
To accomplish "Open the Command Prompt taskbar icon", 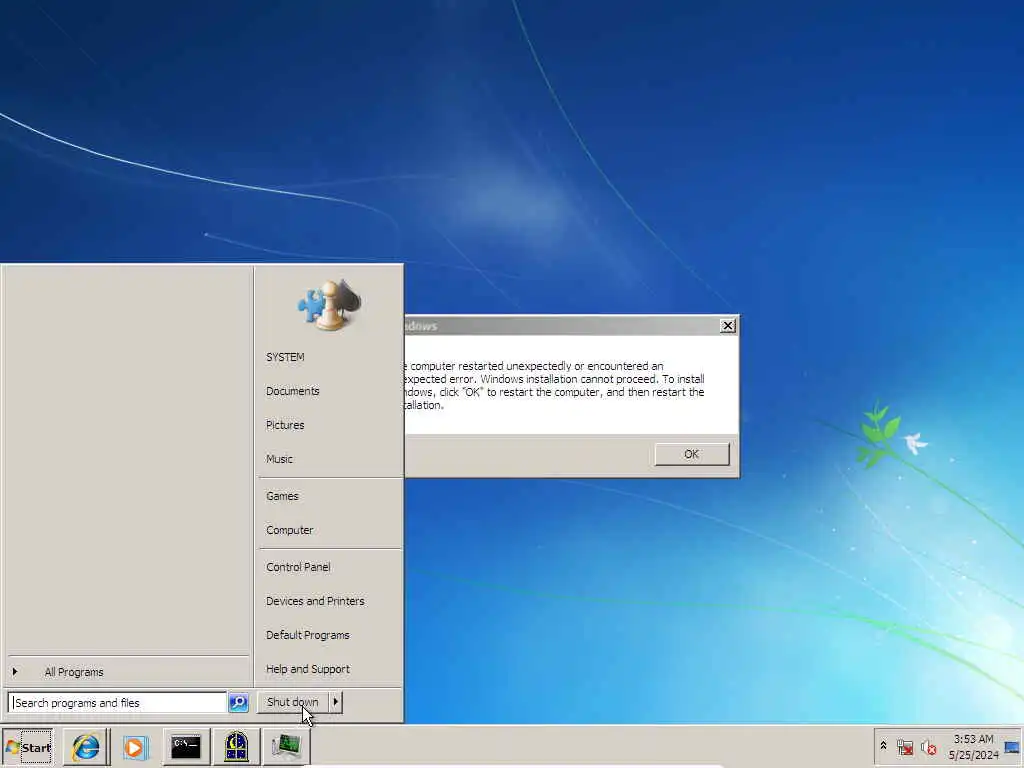I will (x=186, y=746).
